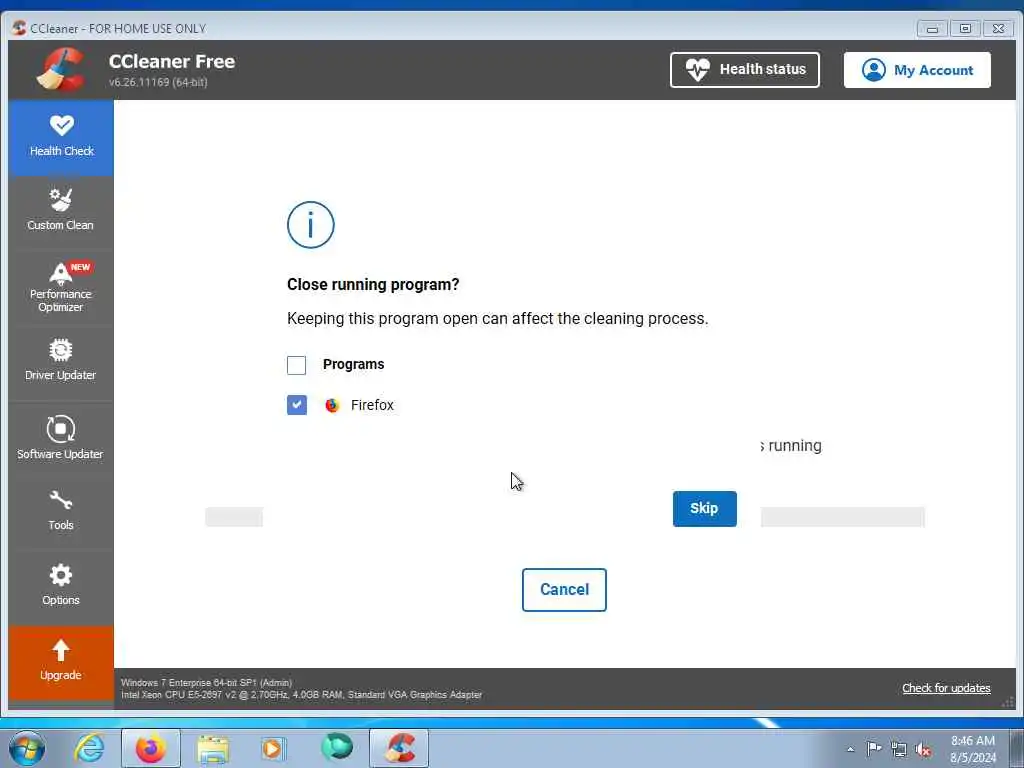Click the taskbar clock 8:46 AM

972,749
